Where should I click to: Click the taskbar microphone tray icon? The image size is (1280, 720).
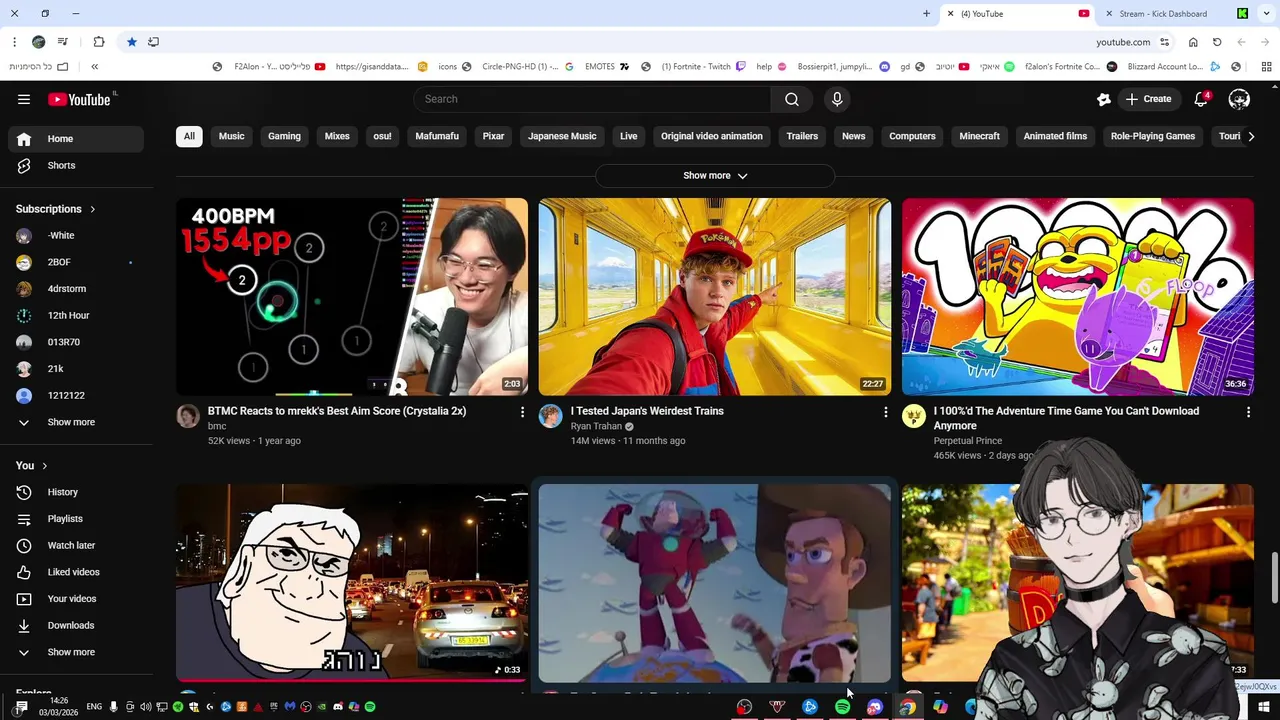pos(113,707)
